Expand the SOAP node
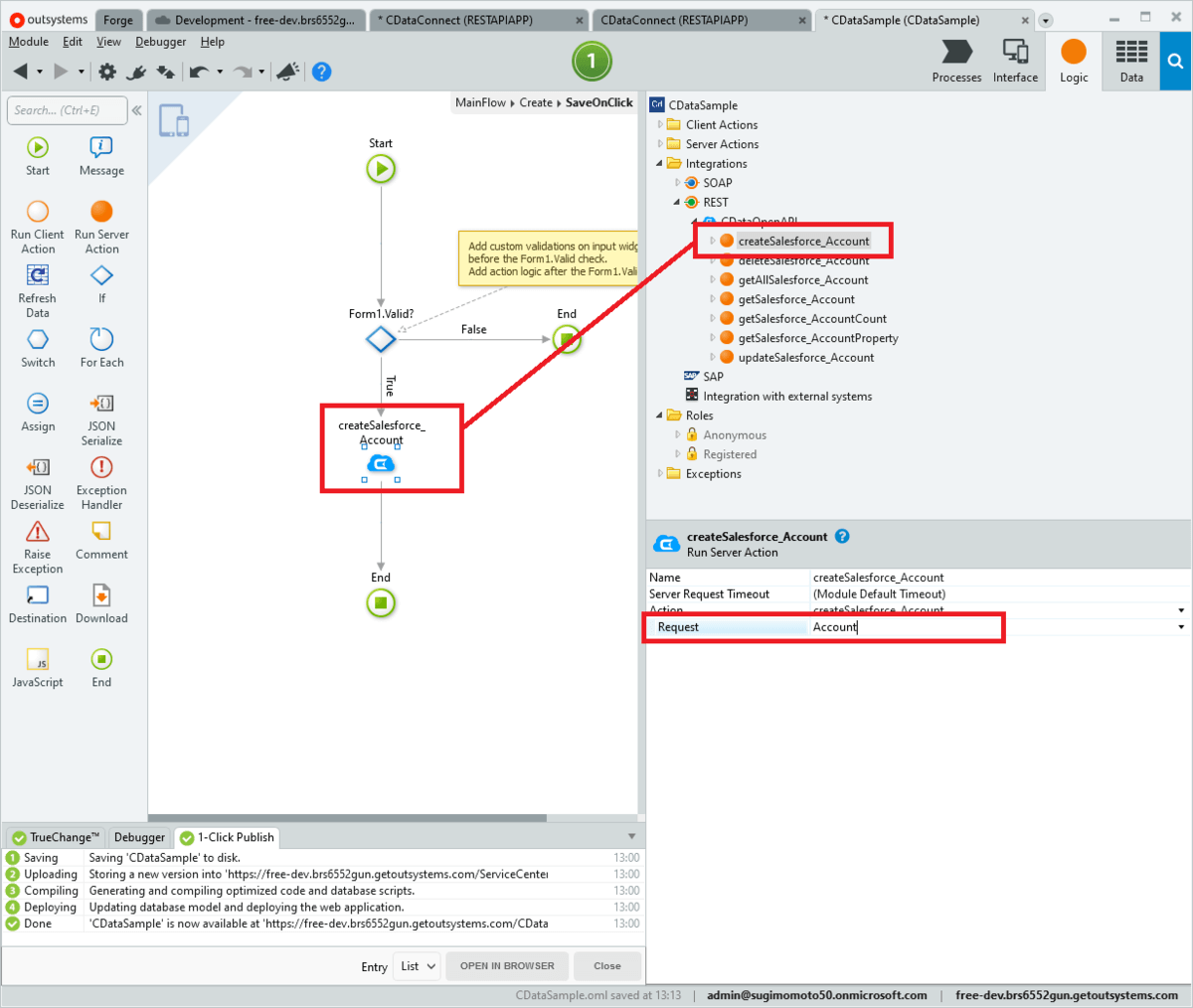The width and height of the screenshot is (1193, 1008). click(x=678, y=183)
